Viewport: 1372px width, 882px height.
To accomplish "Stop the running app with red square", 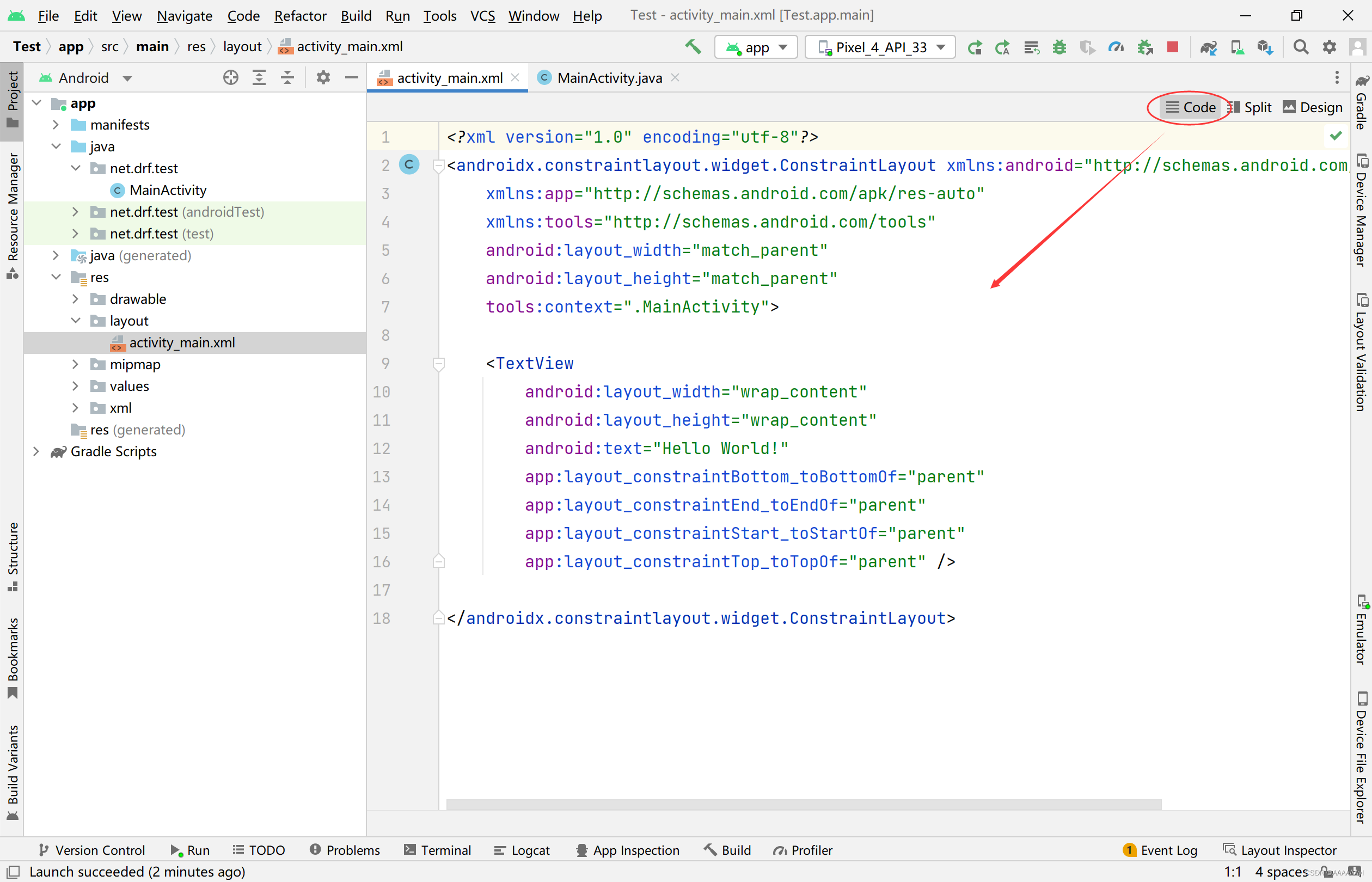I will click(x=1172, y=47).
